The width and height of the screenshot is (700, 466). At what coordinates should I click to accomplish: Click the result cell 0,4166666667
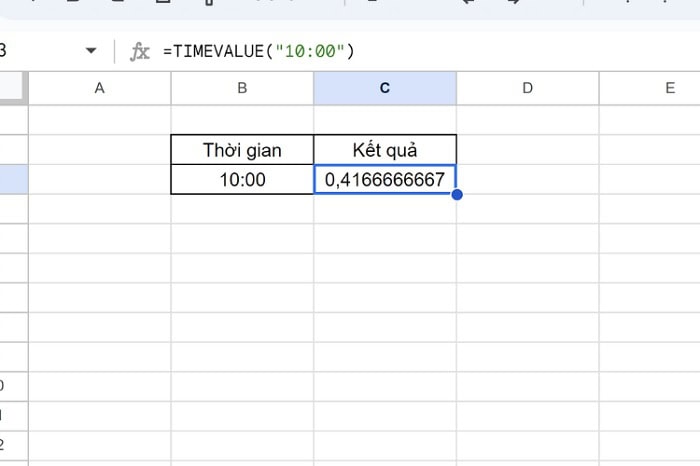click(x=385, y=180)
